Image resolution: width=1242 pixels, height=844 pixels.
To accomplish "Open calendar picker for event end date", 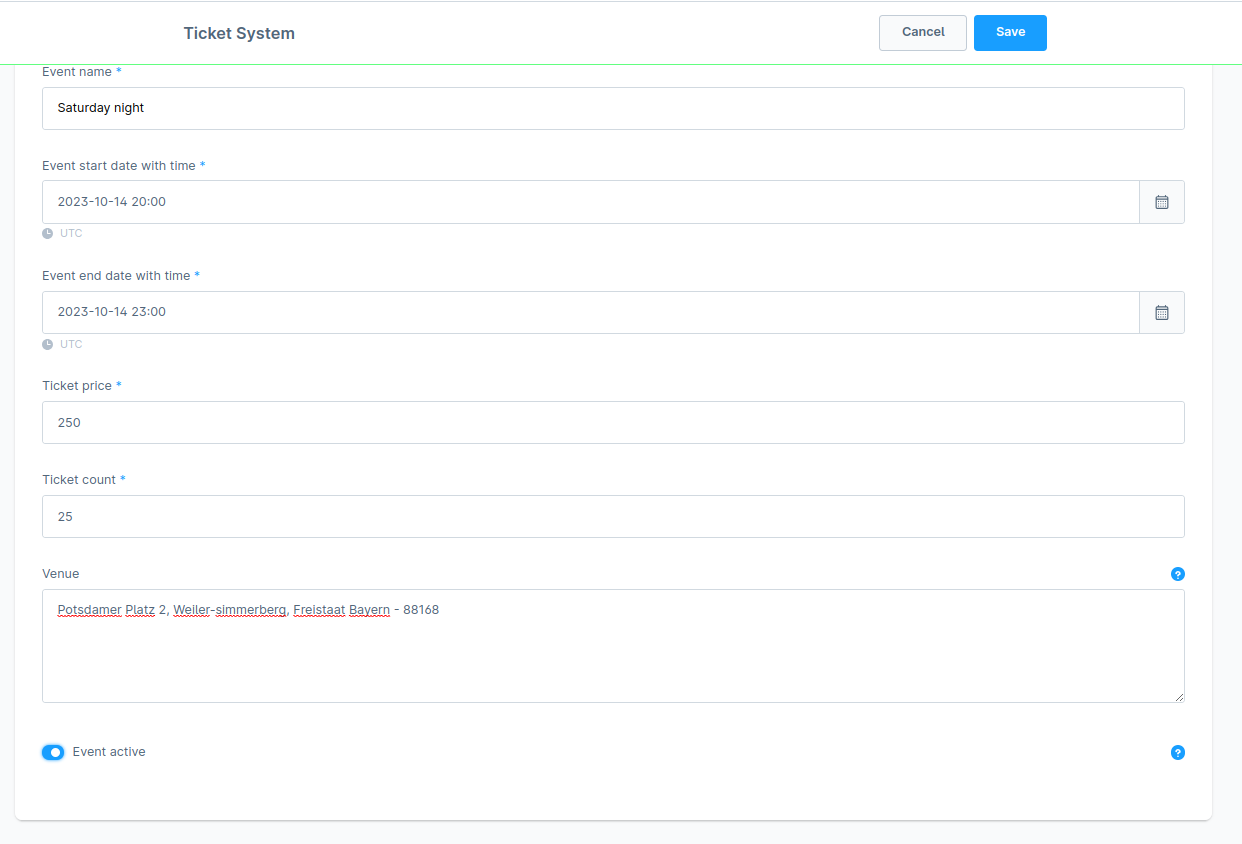I will pos(1162,312).
